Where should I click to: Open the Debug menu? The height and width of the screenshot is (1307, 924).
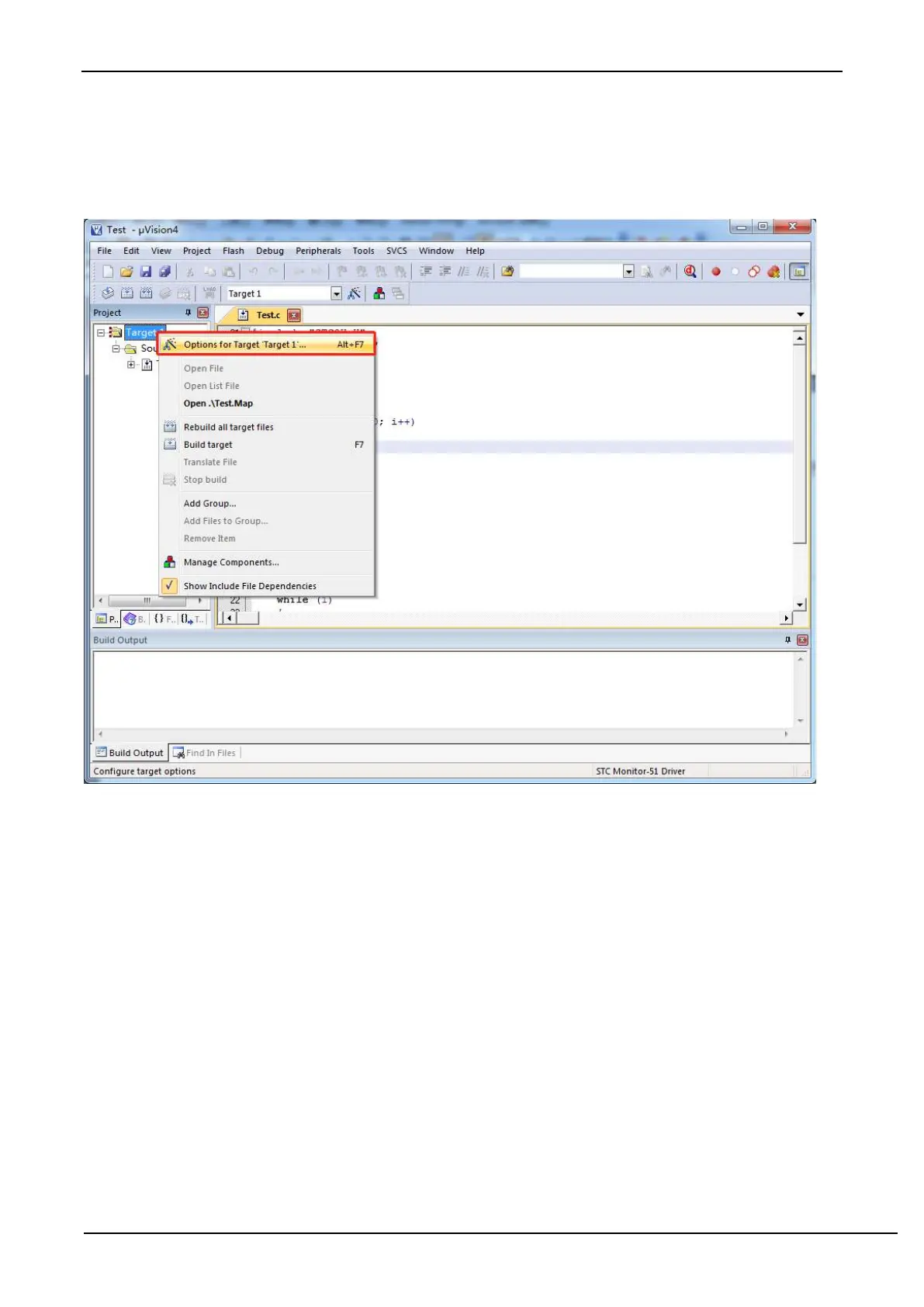pos(269,251)
